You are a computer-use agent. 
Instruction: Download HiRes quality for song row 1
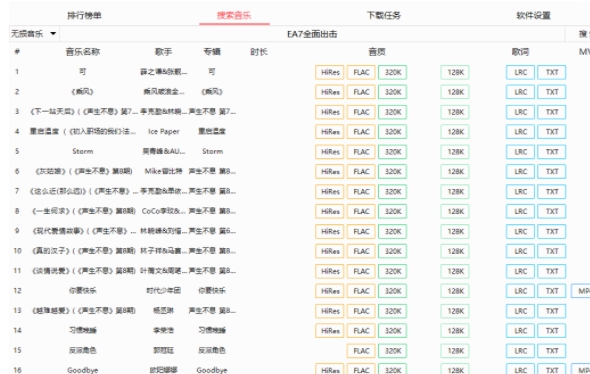330,72
